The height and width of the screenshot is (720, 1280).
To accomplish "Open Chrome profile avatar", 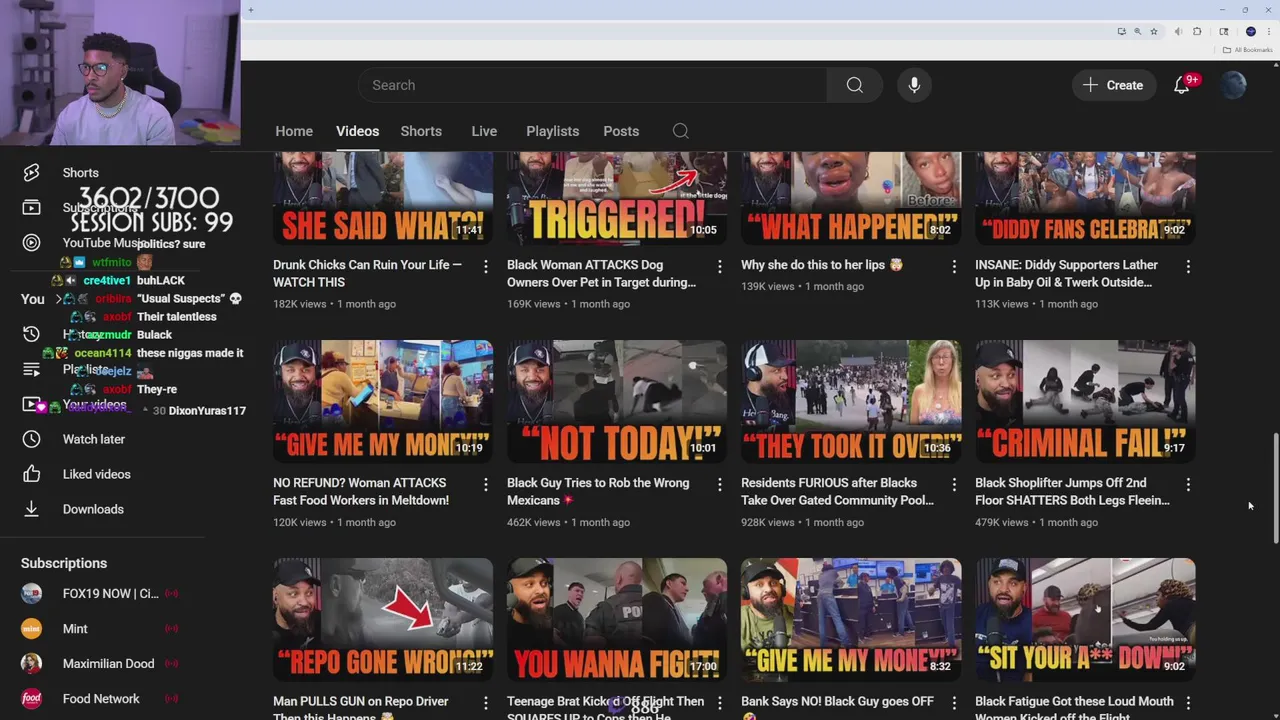I will click(1250, 32).
